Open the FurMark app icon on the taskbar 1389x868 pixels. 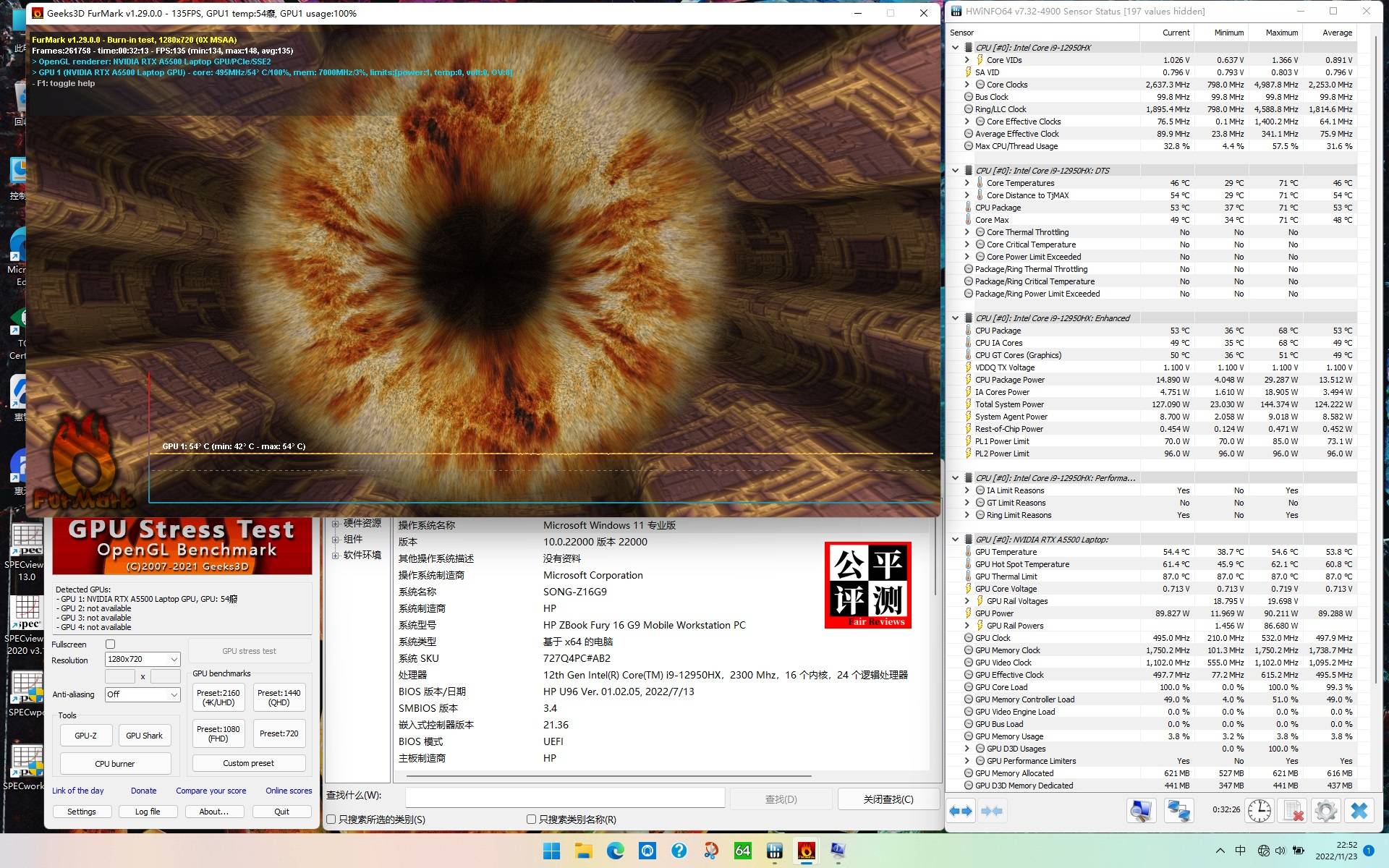pos(806,851)
